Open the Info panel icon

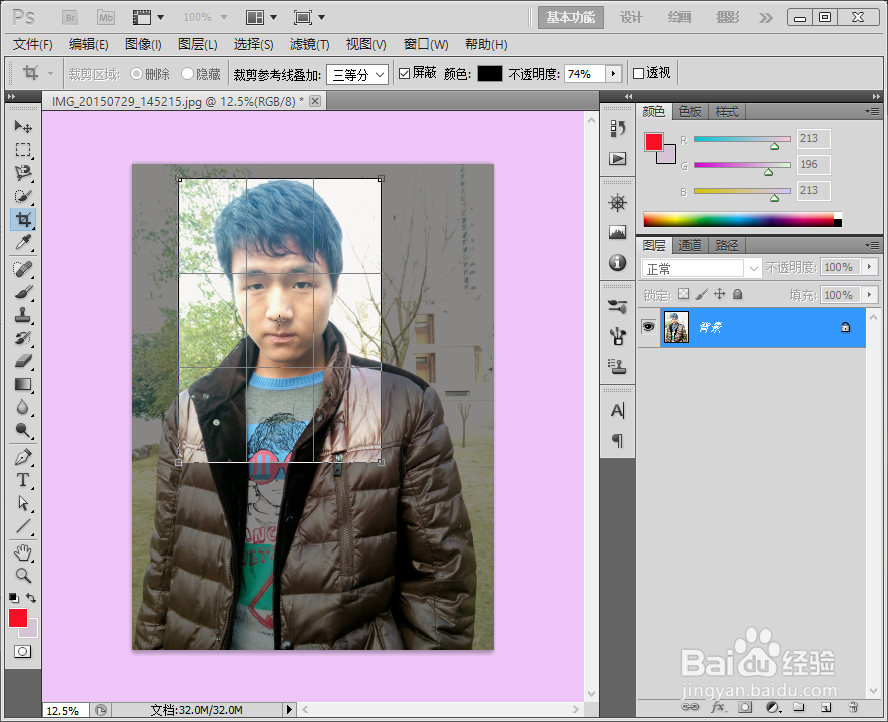[617, 262]
